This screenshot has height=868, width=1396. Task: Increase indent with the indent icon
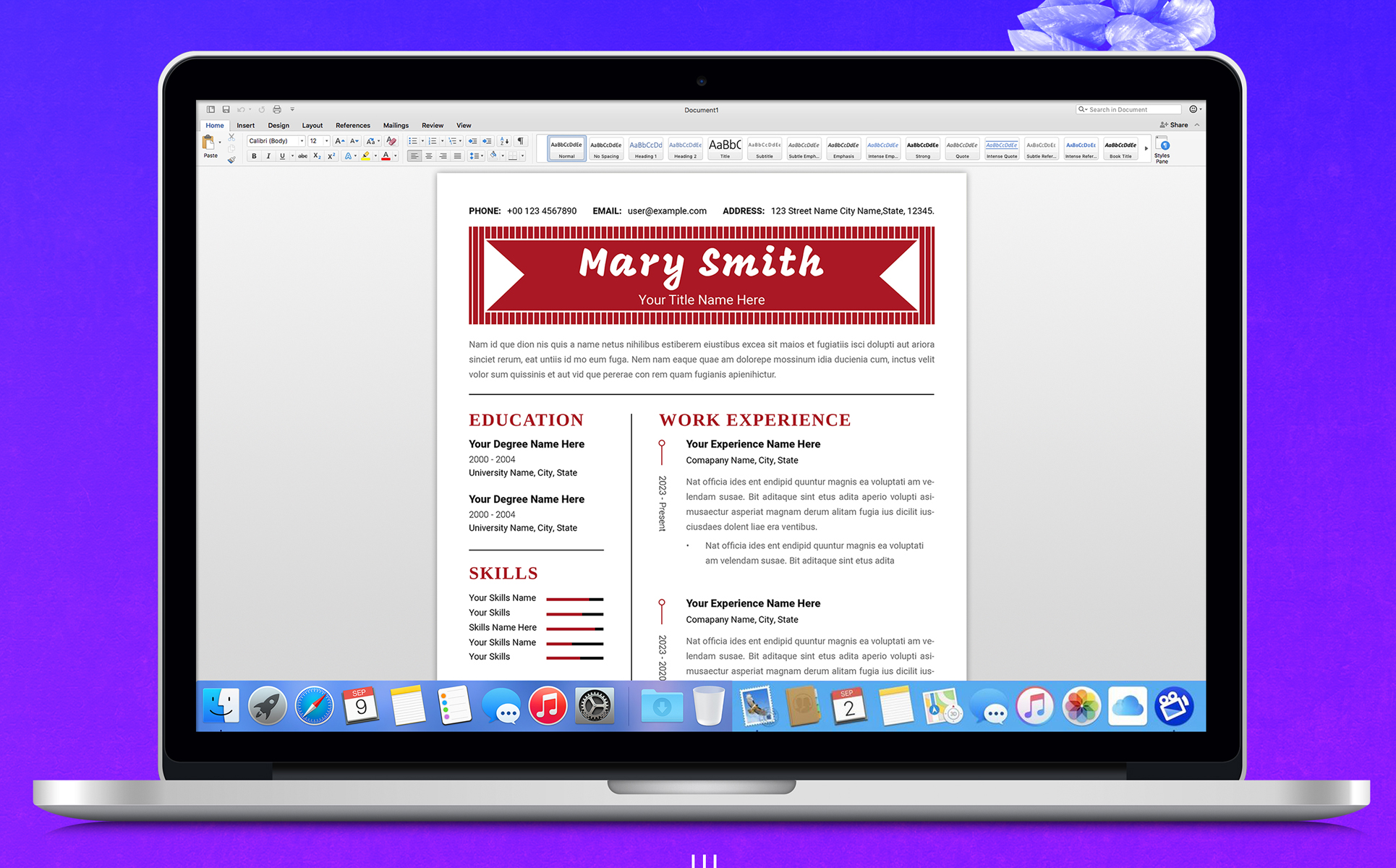[487, 141]
